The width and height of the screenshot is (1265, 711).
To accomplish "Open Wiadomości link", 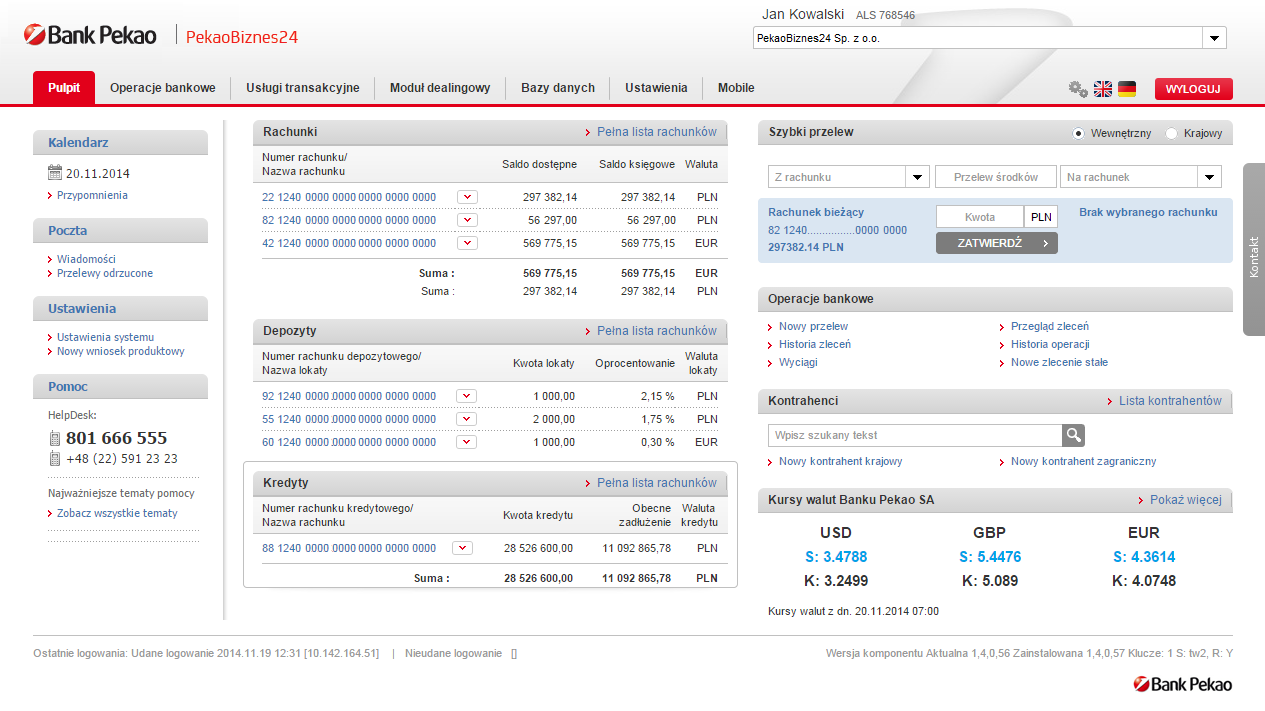I will (x=86, y=259).
